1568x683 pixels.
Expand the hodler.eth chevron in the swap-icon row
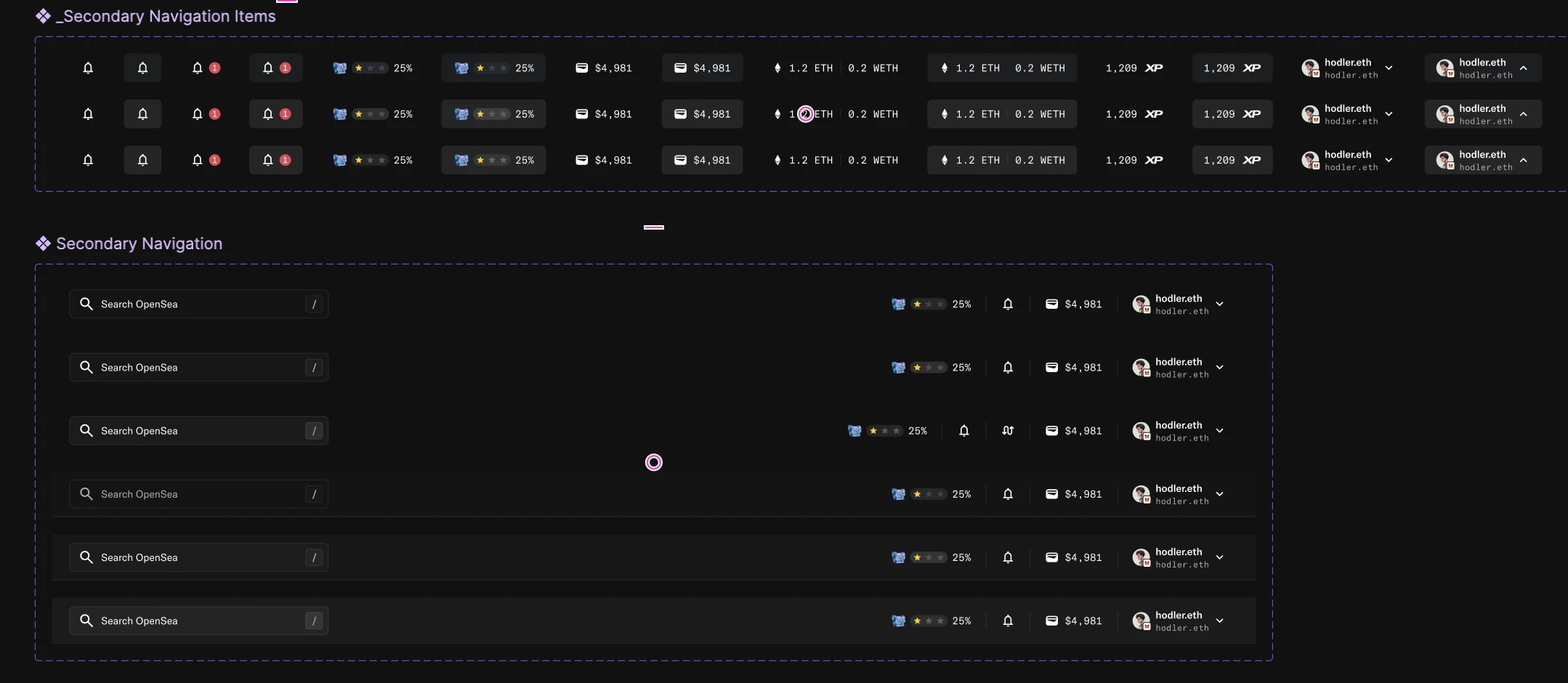tap(1220, 431)
